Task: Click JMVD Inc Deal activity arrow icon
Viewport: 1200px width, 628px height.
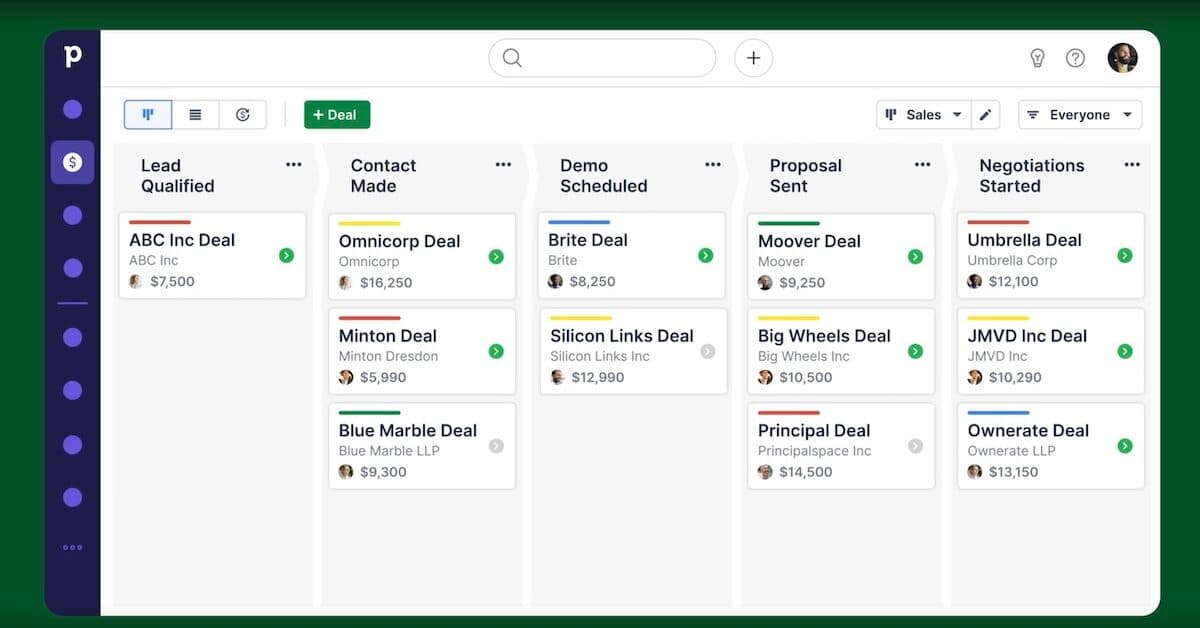Action: (x=1125, y=351)
